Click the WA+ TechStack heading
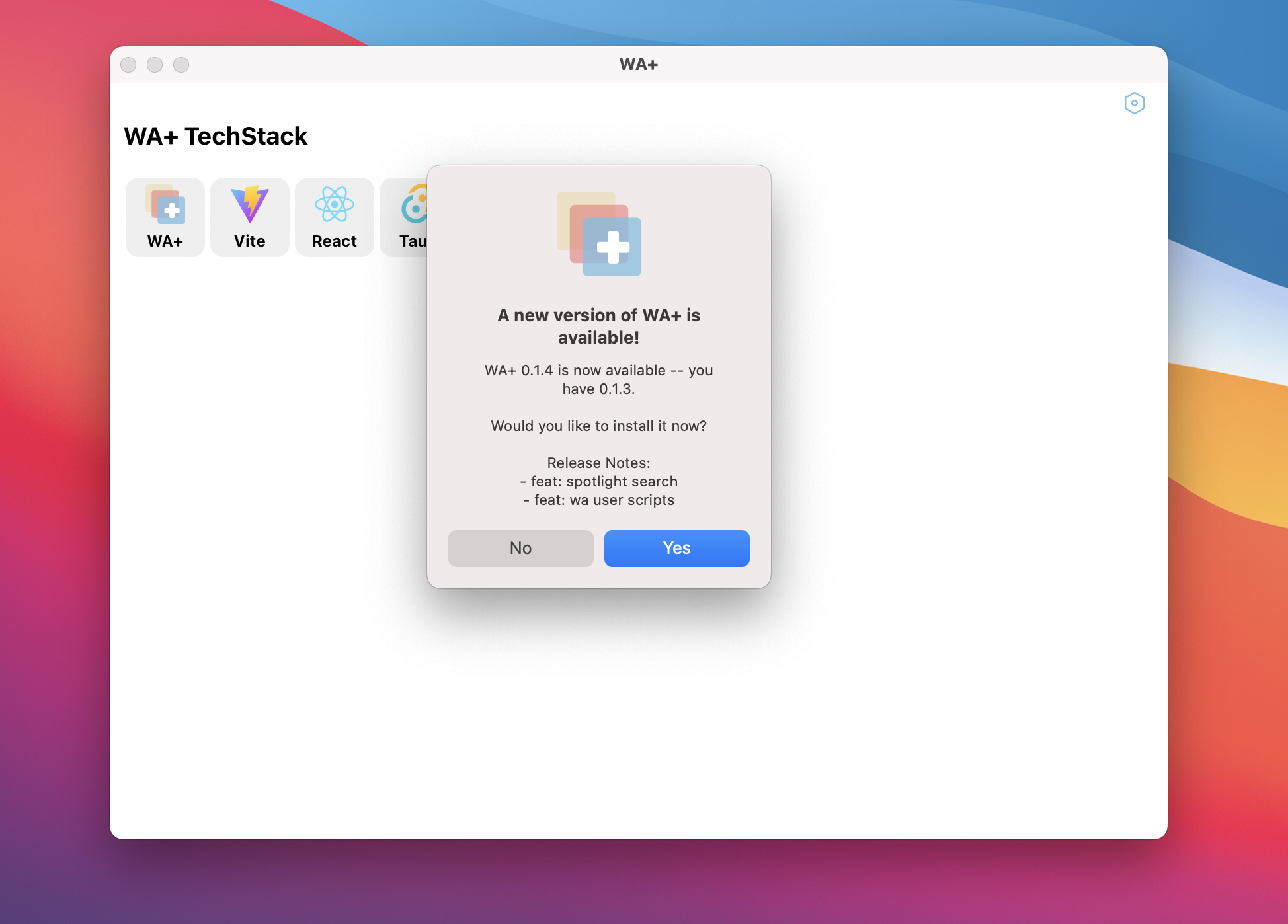Image resolution: width=1288 pixels, height=924 pixels. tap(216, 137)
